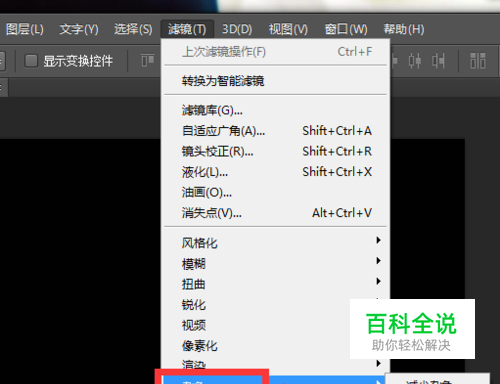This screenshot has width=500, height=384.
Task: Choose 消失点(V)... filter
Action: (275, 213)
